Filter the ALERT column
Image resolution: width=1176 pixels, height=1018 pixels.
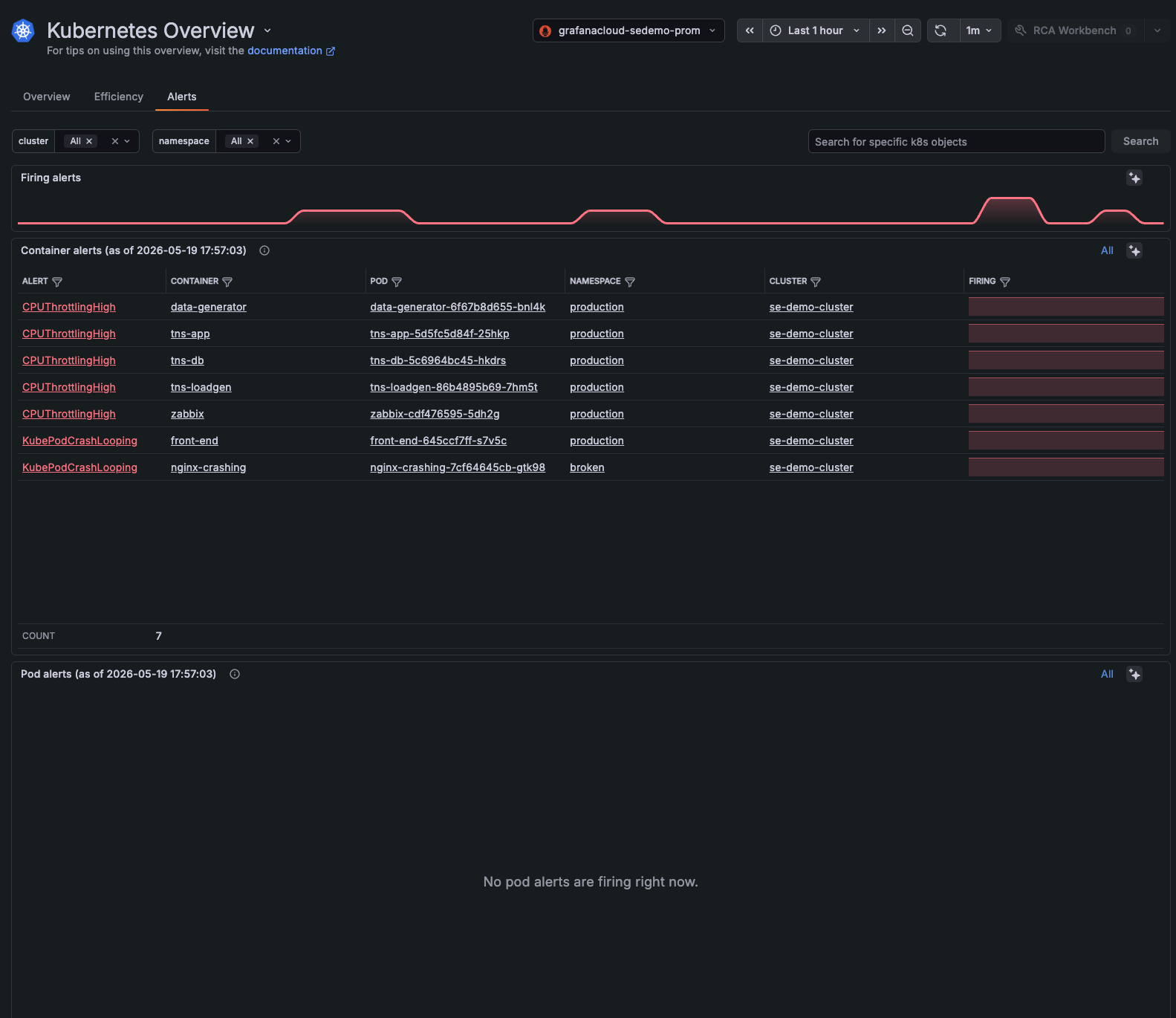(57, 282)
